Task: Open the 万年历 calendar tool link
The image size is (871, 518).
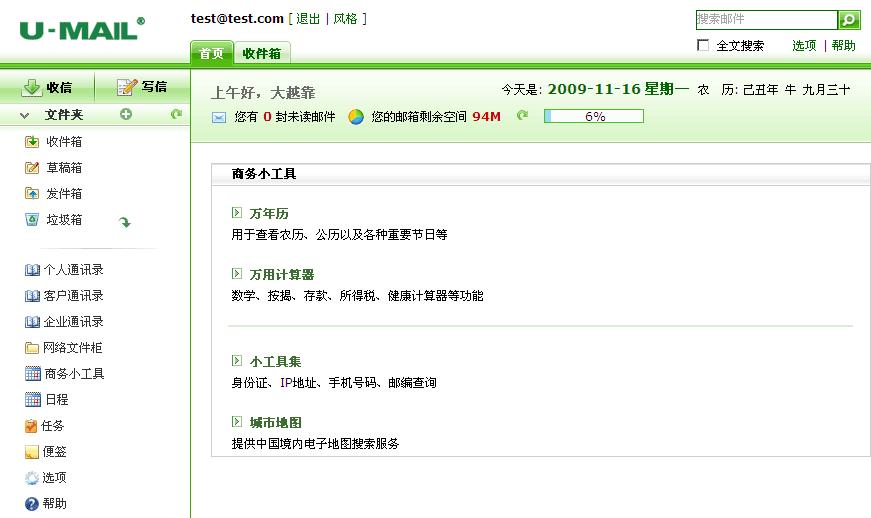Action: 269,214
